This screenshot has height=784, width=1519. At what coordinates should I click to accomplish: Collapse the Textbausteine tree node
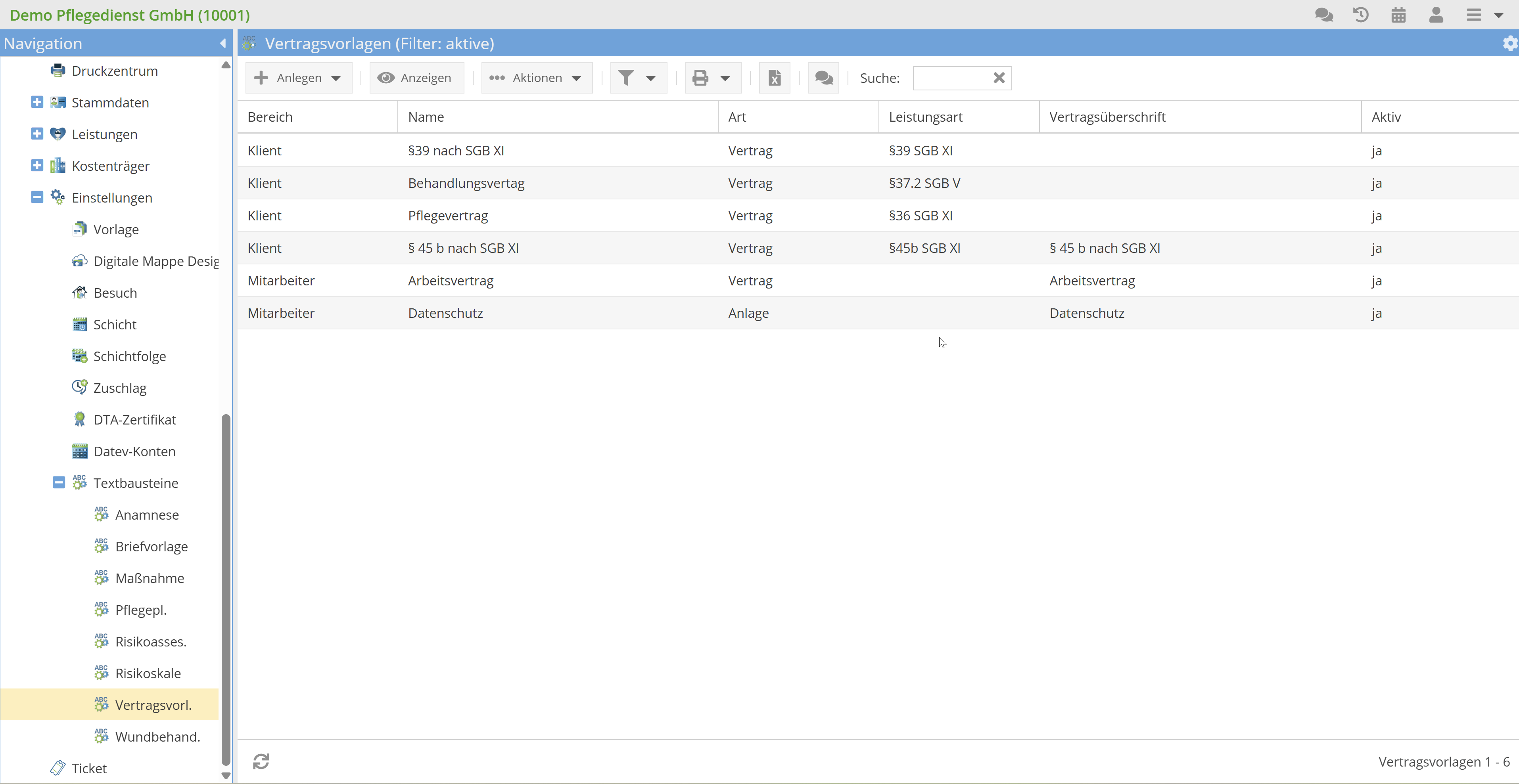tap(58, 483)
